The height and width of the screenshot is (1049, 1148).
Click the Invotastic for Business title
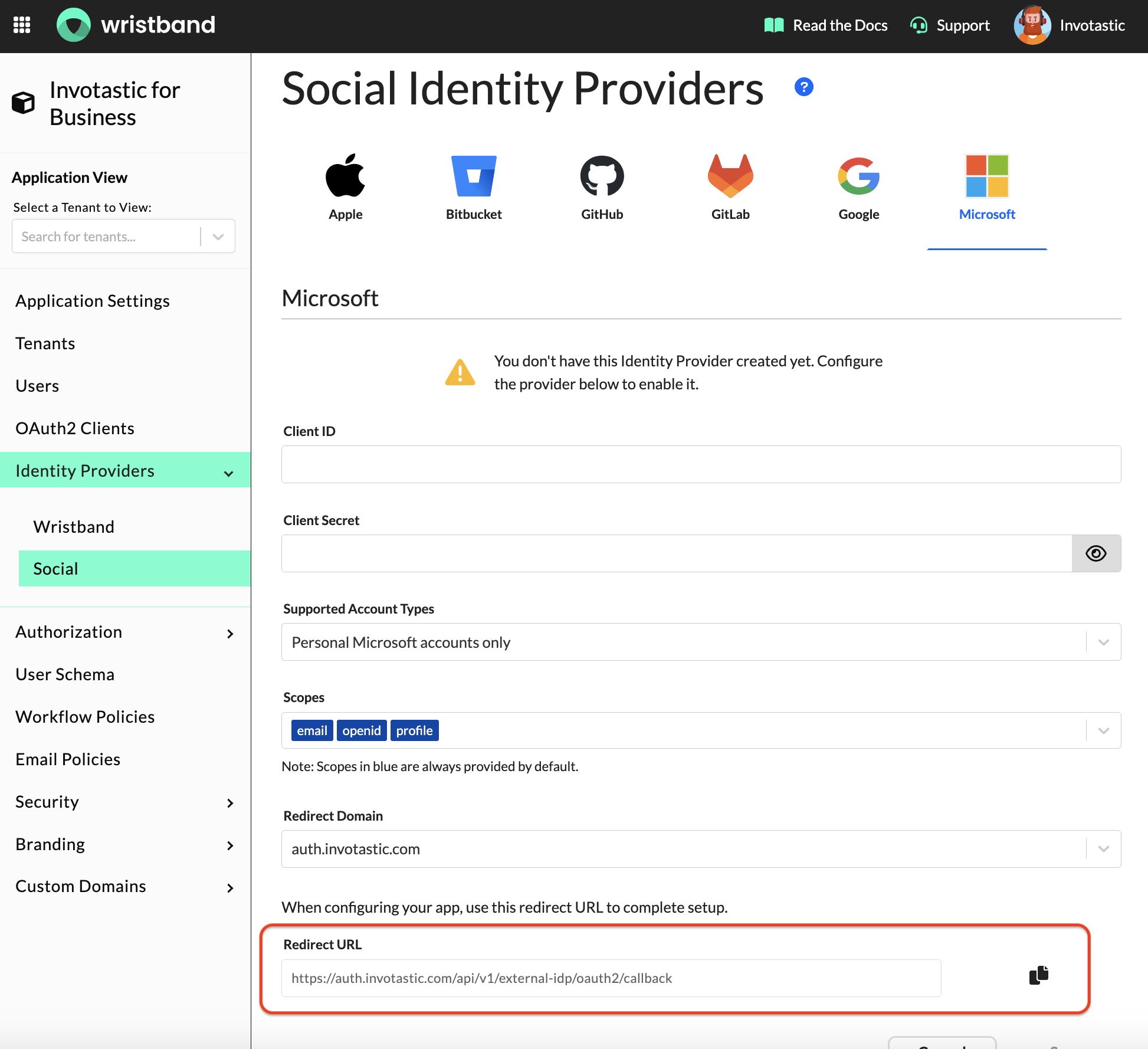[115, 103]
